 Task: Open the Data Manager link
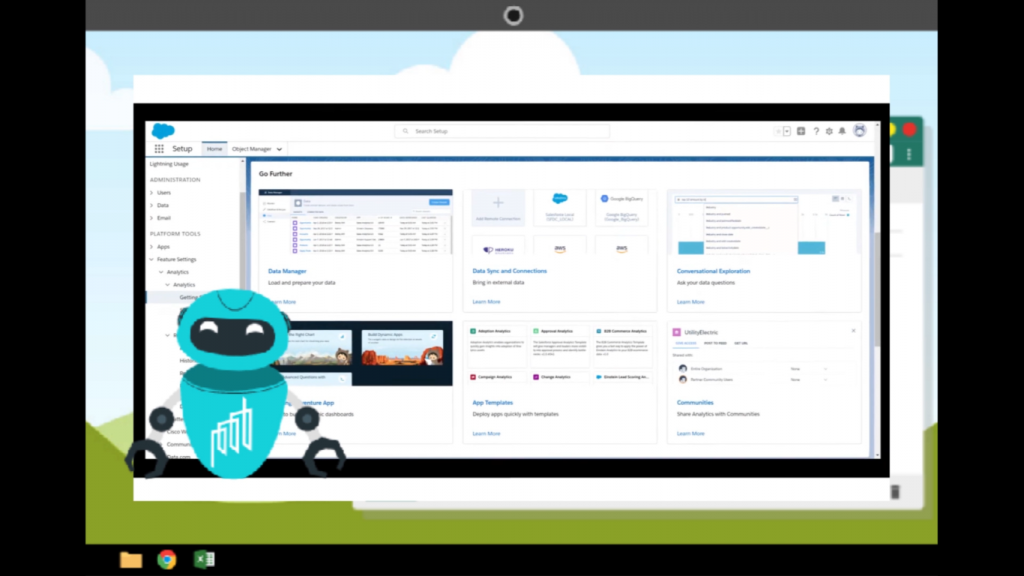287,271
